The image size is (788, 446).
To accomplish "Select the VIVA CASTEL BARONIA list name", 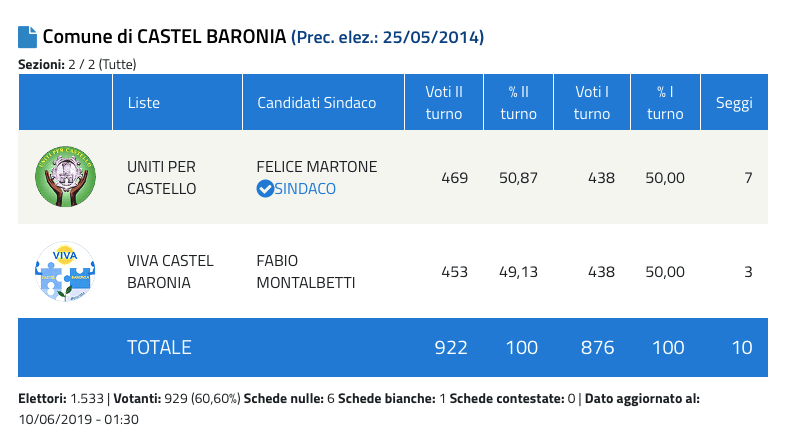I will 170,271.
